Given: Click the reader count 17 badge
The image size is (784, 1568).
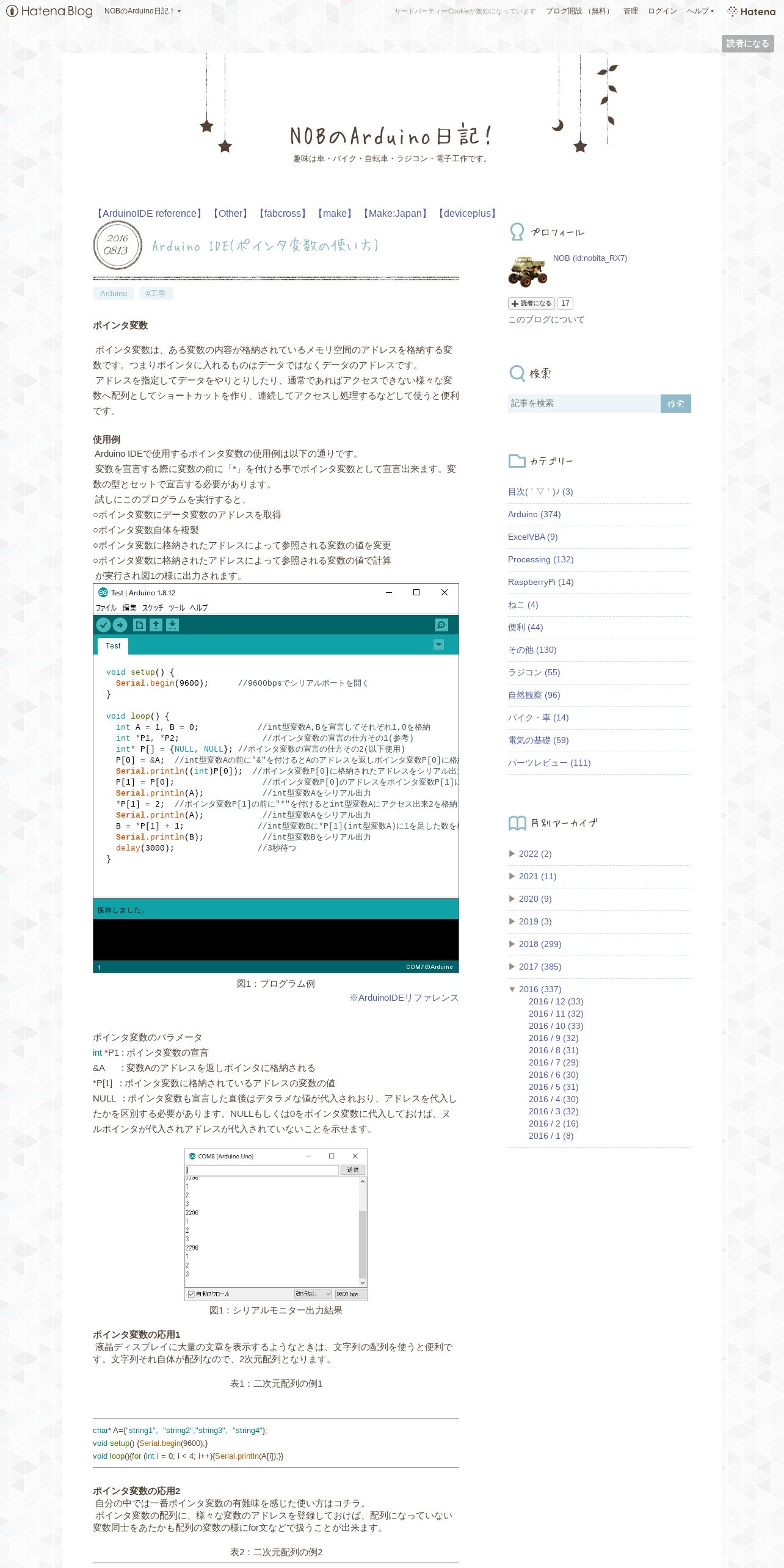Looking at the screenshot, I should coord(565,303).
